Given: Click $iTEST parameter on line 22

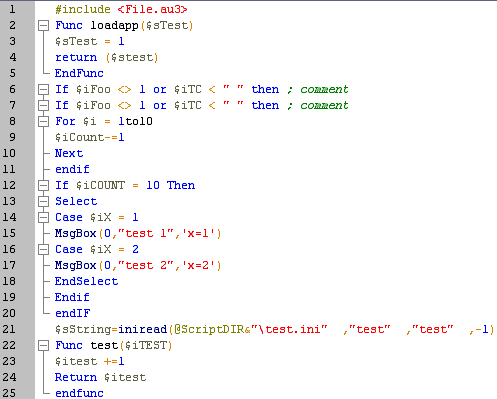Looking at the screenshot, I should click(146, 345).
